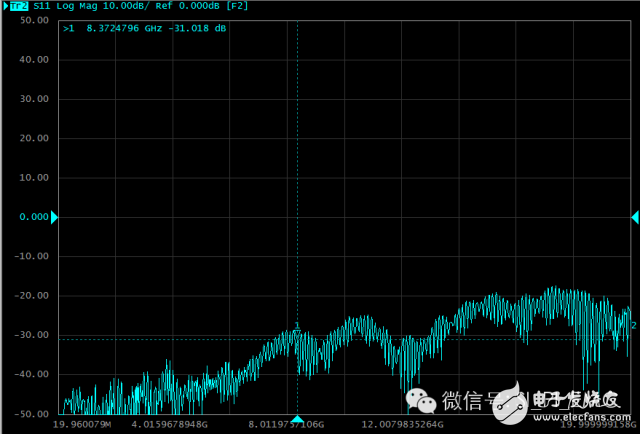Screen dimensions: 640x434
Task: Select the marker 1 triangle on frequency axis
Action: 296,419
